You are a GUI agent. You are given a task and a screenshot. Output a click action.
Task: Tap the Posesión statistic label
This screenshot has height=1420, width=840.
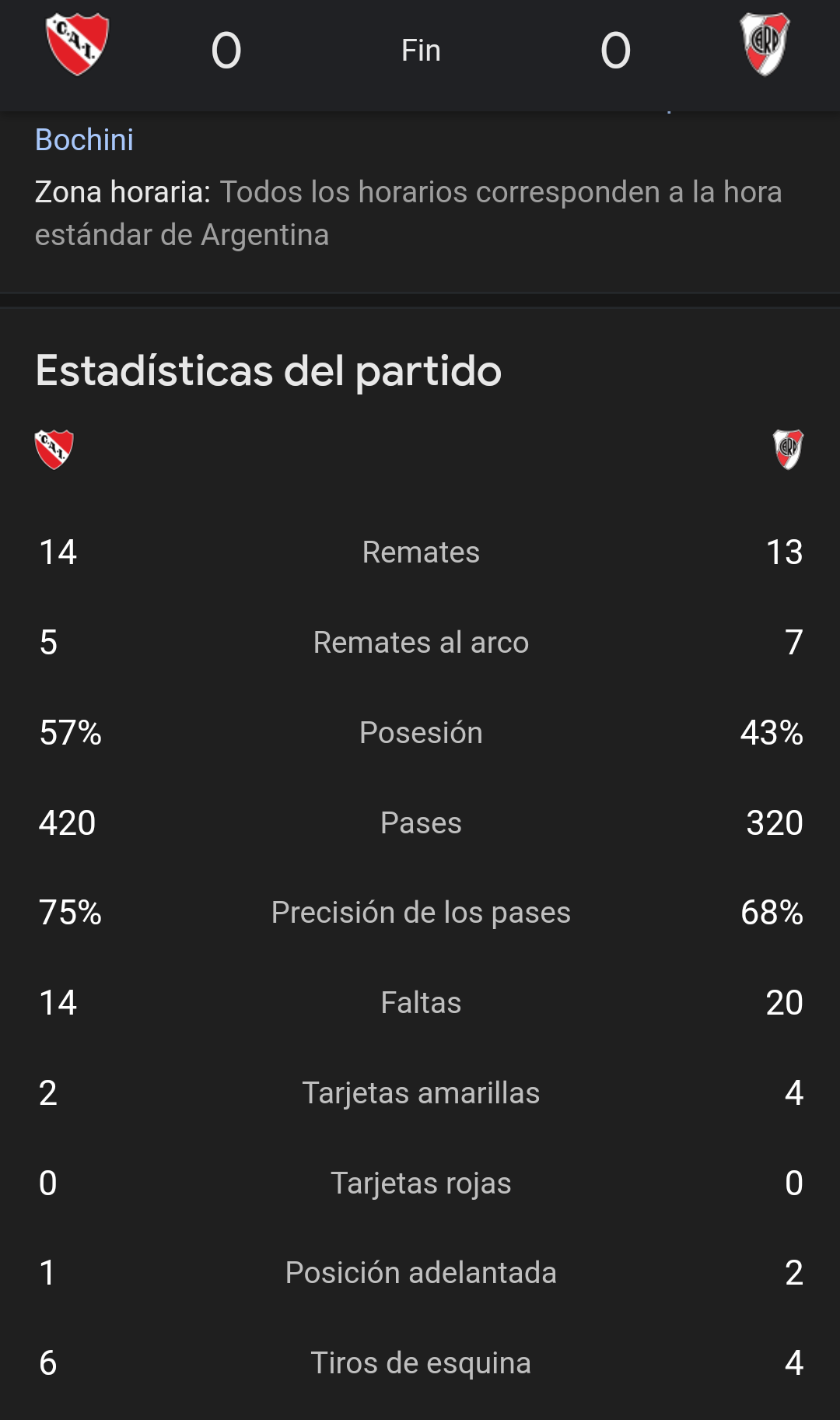[421, 733]
